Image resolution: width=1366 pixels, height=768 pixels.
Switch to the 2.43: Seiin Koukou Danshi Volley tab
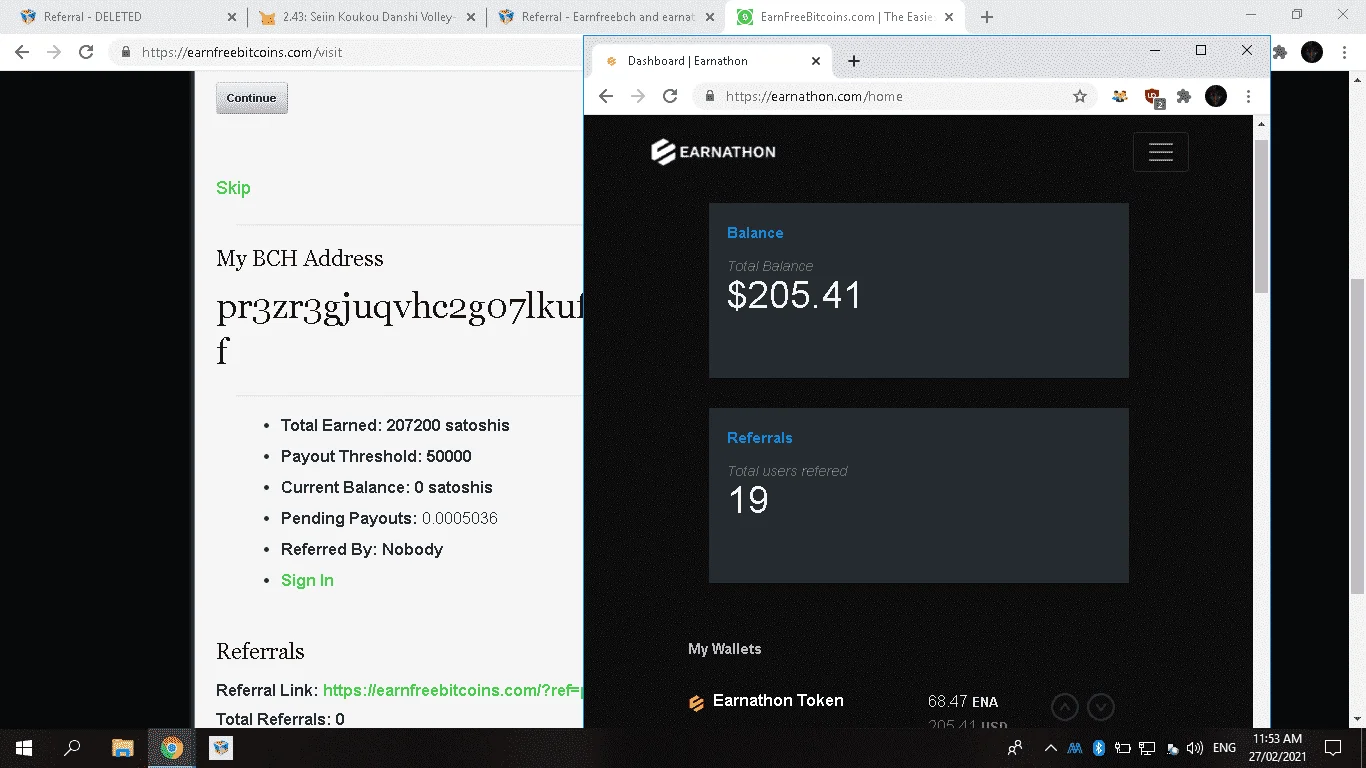(x=366, y=17)
